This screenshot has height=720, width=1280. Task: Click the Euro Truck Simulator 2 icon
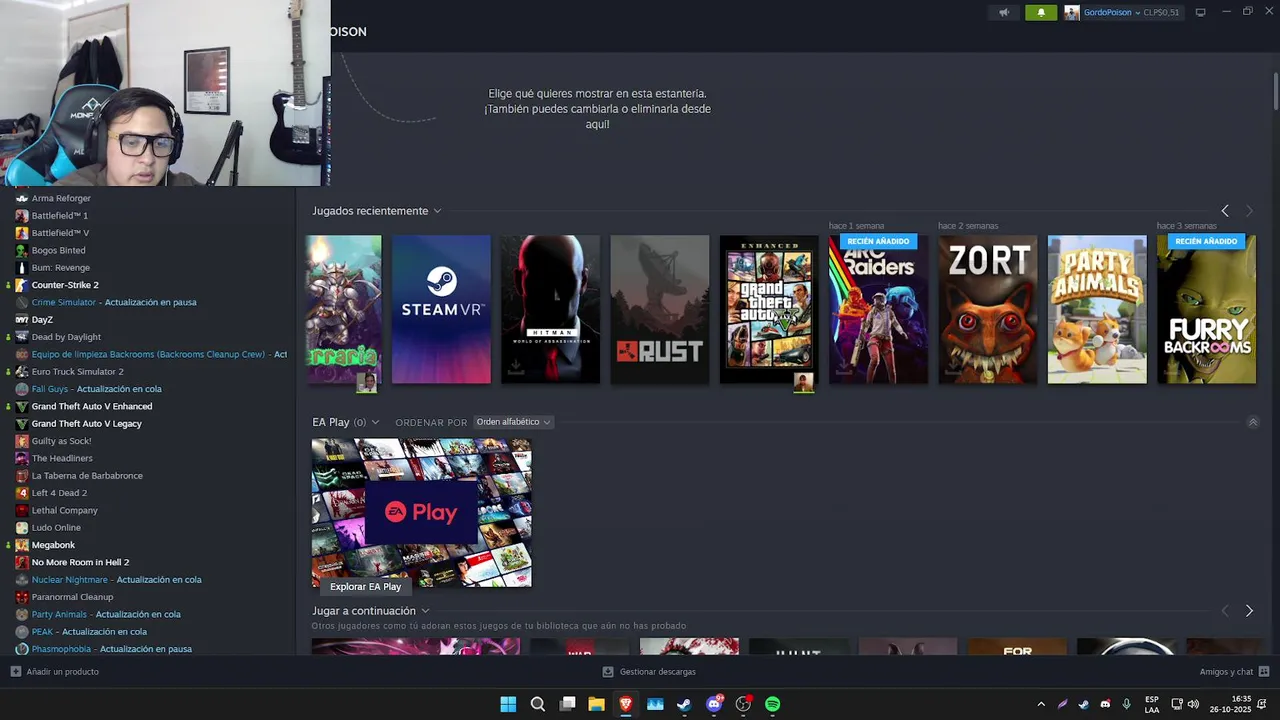point(22,372)
